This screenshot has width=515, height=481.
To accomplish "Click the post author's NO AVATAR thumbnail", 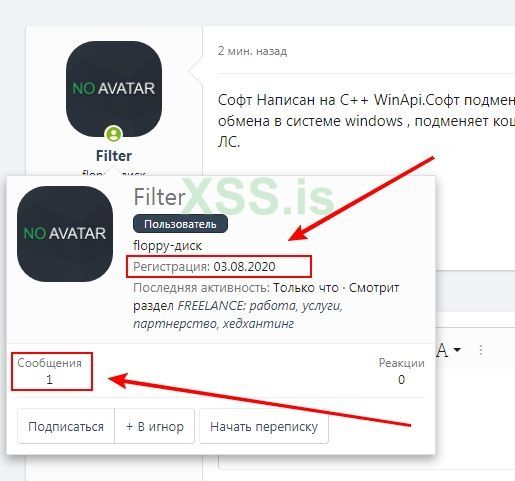I will click(x=114, y=89).
